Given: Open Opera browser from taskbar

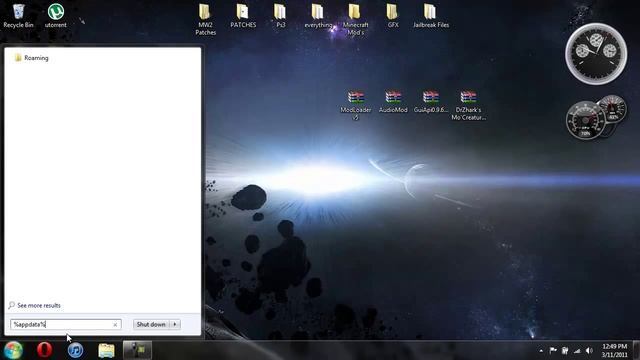Looking at the screenshot, I should (44, 350).
